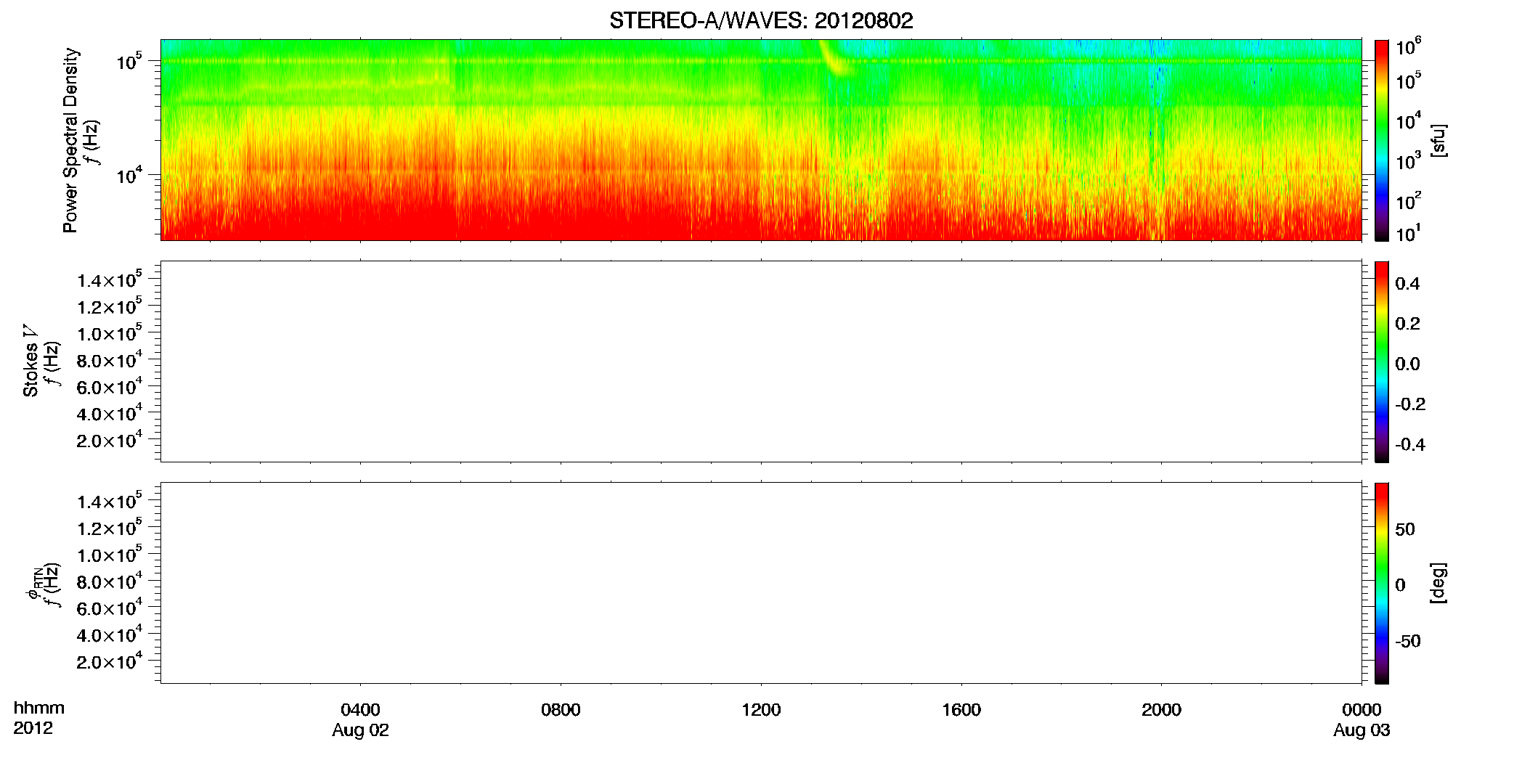This screenshot has width=1522, height=784.
Task: Click the 10^2 label on the sfu colorbar
Action: click(1409, 200)
